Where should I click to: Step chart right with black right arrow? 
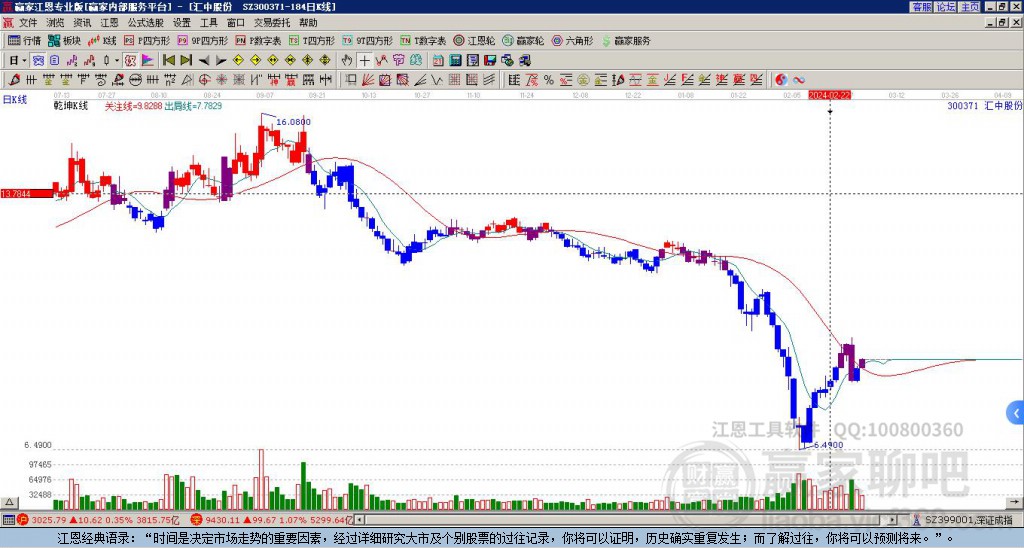221,61
